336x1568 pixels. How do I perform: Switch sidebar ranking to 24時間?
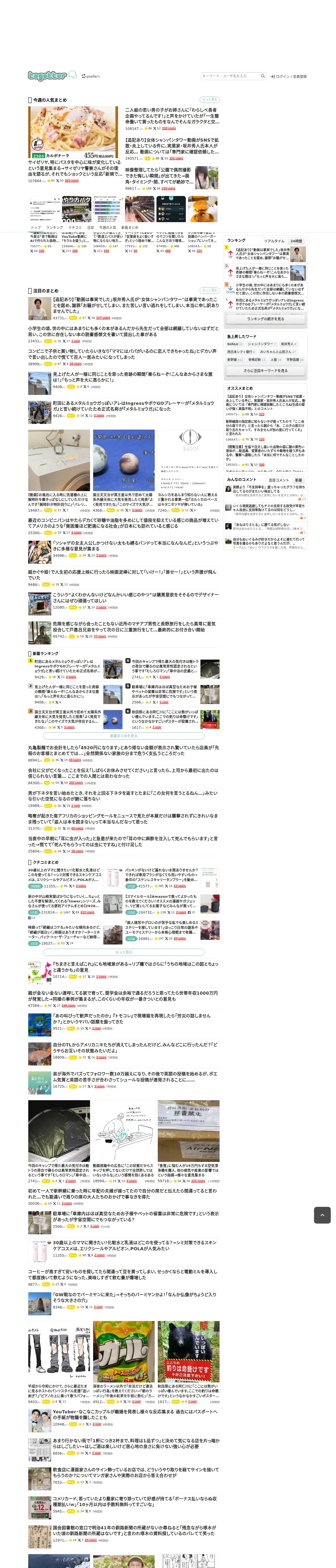(x=296, y=241)
